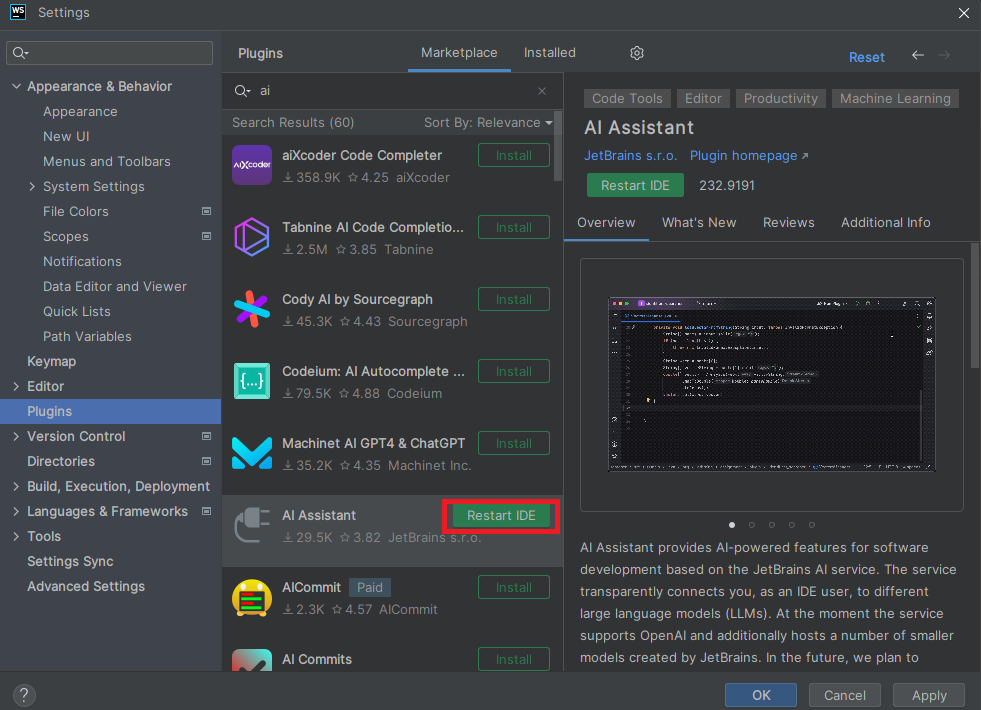
Task: Click the Cancel button
Action: click(845, 695)
